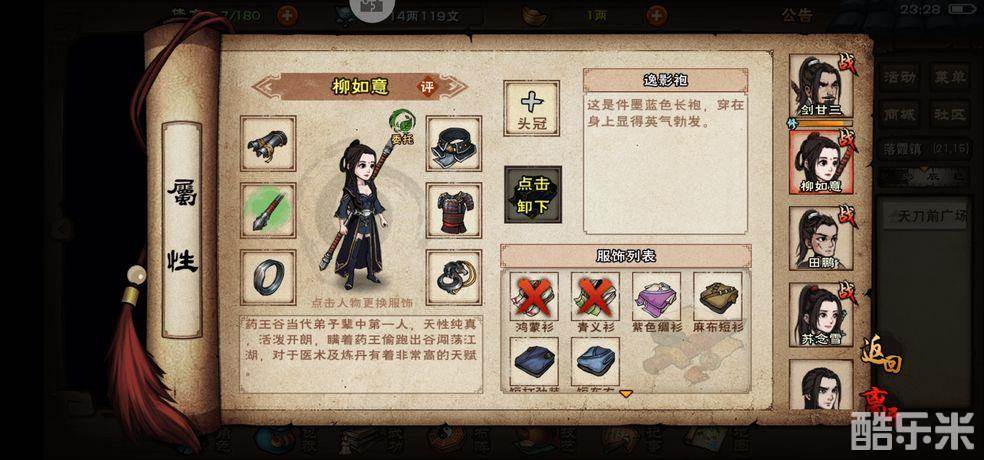Select character 田鹏 portrait
Screen dimensions: 984x460
[821, 238]
